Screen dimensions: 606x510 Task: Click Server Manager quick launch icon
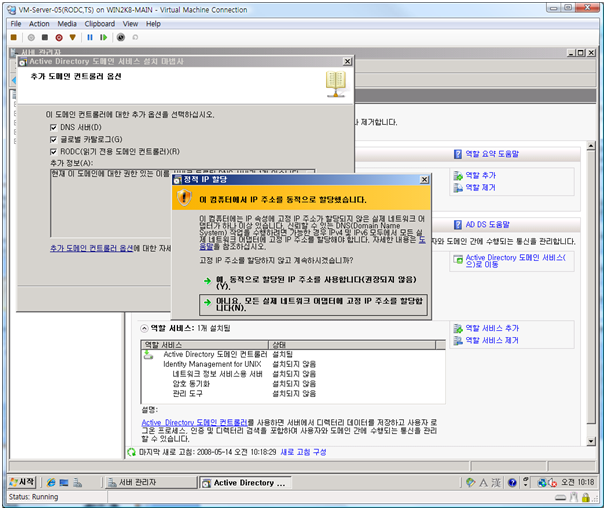pos(78,482)
